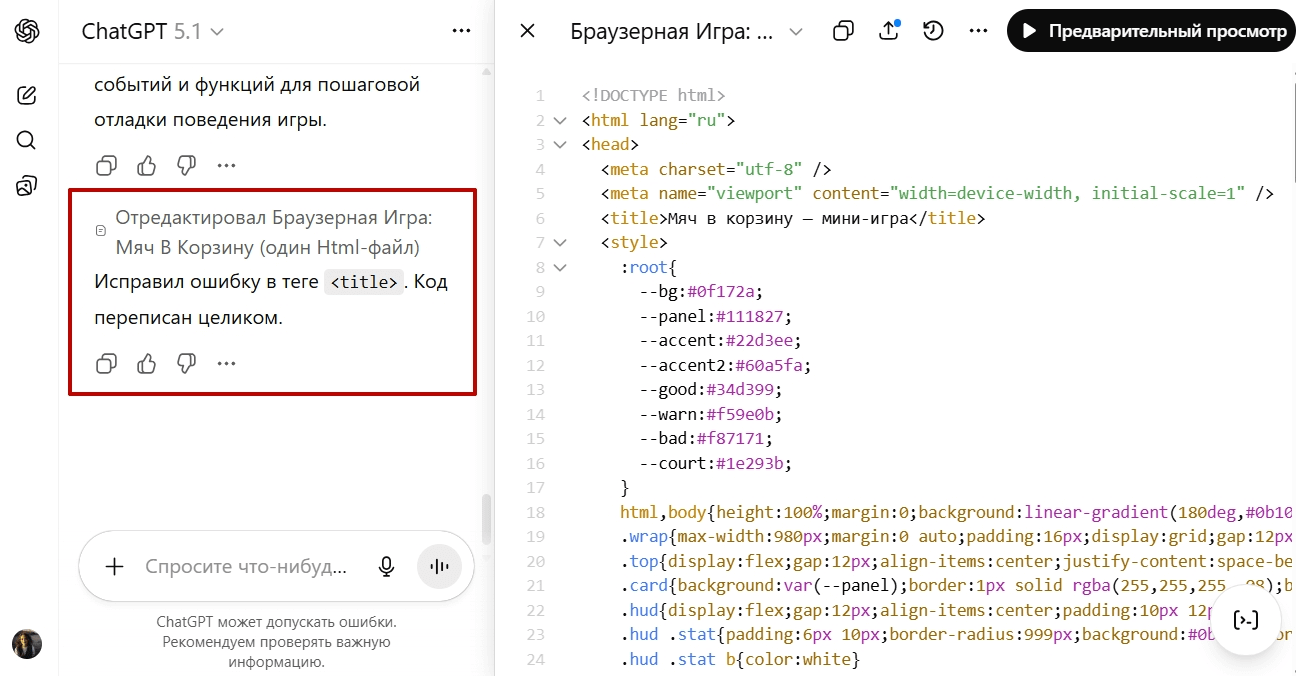
Task: Start voice mode using the waveform button
Action: (439, 567)
